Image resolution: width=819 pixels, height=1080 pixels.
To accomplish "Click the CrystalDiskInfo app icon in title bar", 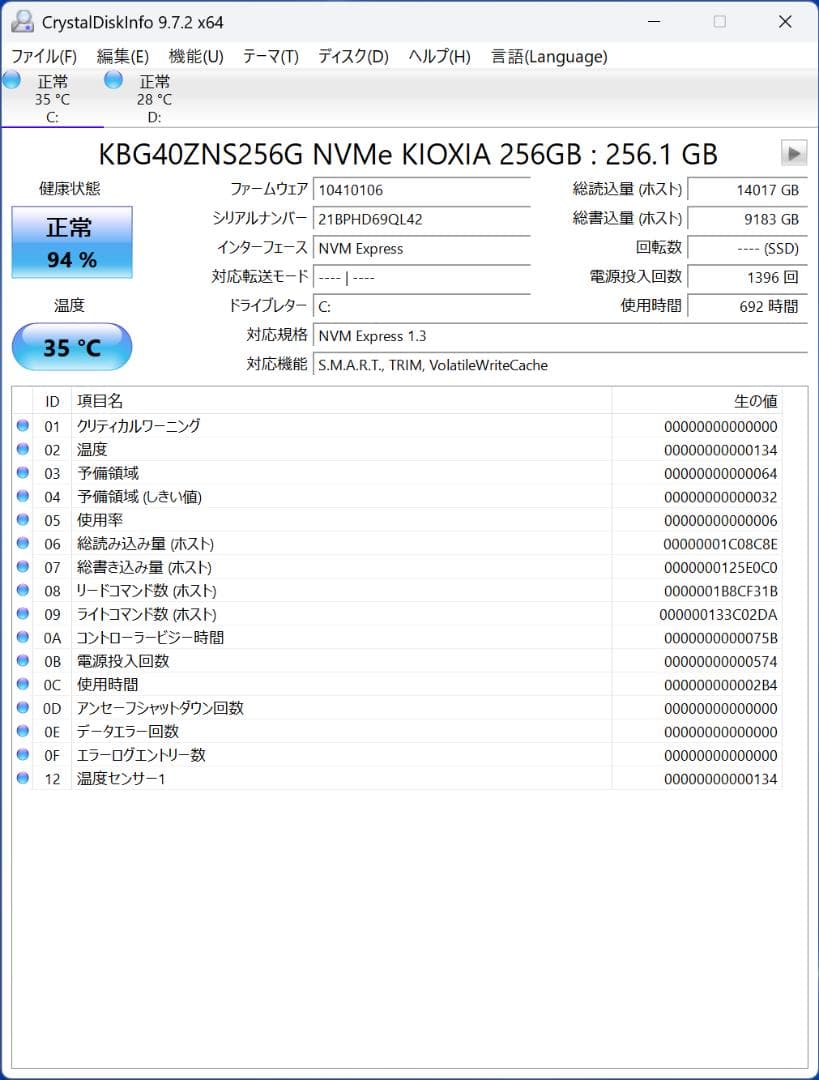I will pyautogui.click(x=23, y=22).
